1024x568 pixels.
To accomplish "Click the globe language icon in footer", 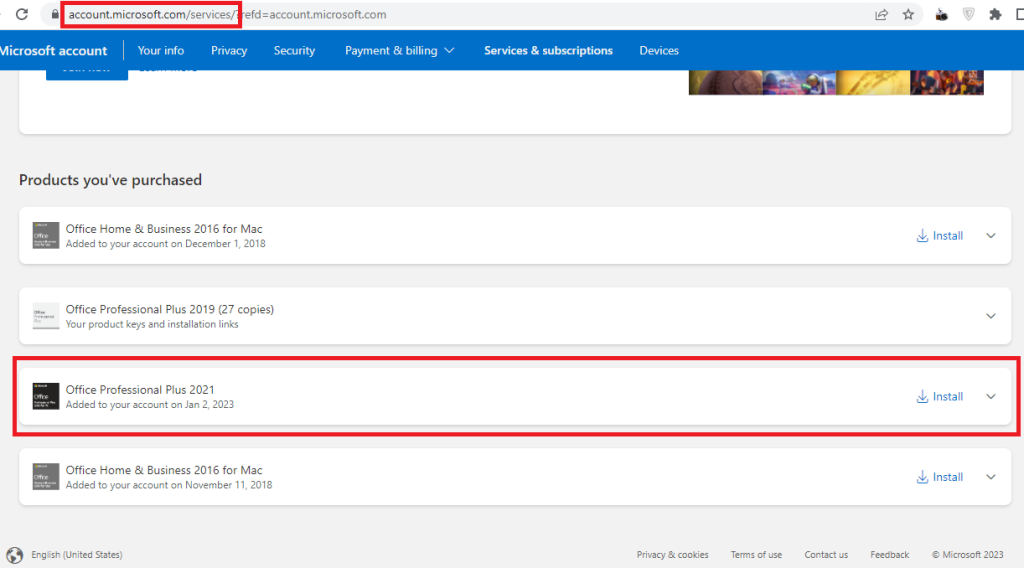I will click(x=14, y=555).
